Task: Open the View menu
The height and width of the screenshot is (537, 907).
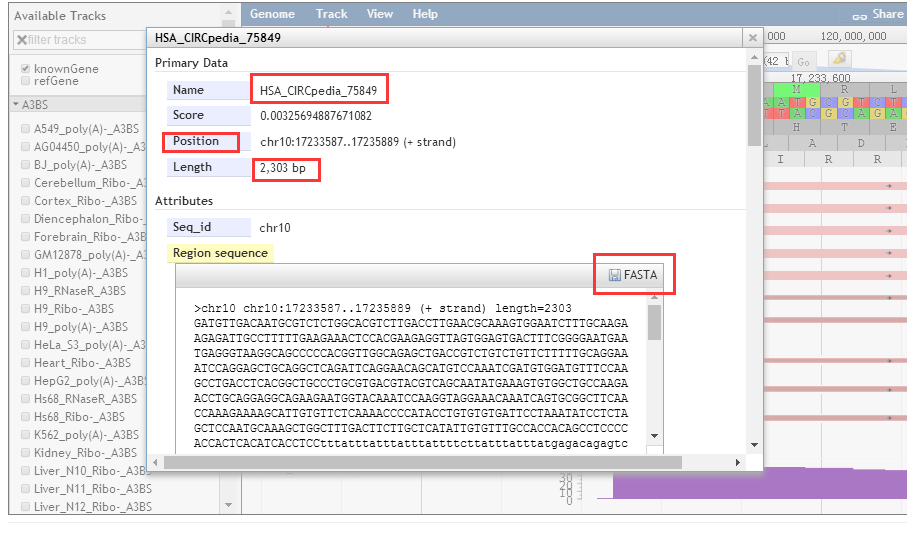Action: tap(380, 14)
